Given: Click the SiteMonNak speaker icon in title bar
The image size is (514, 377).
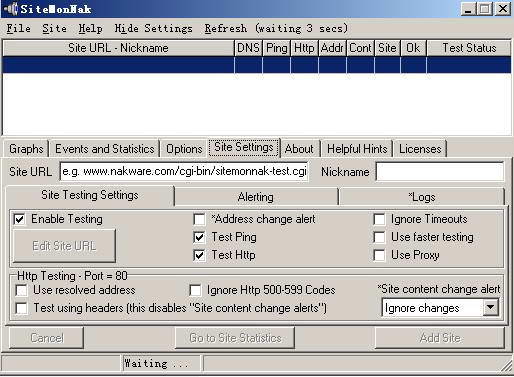Looking at the screenshot, I should [11, 9].
